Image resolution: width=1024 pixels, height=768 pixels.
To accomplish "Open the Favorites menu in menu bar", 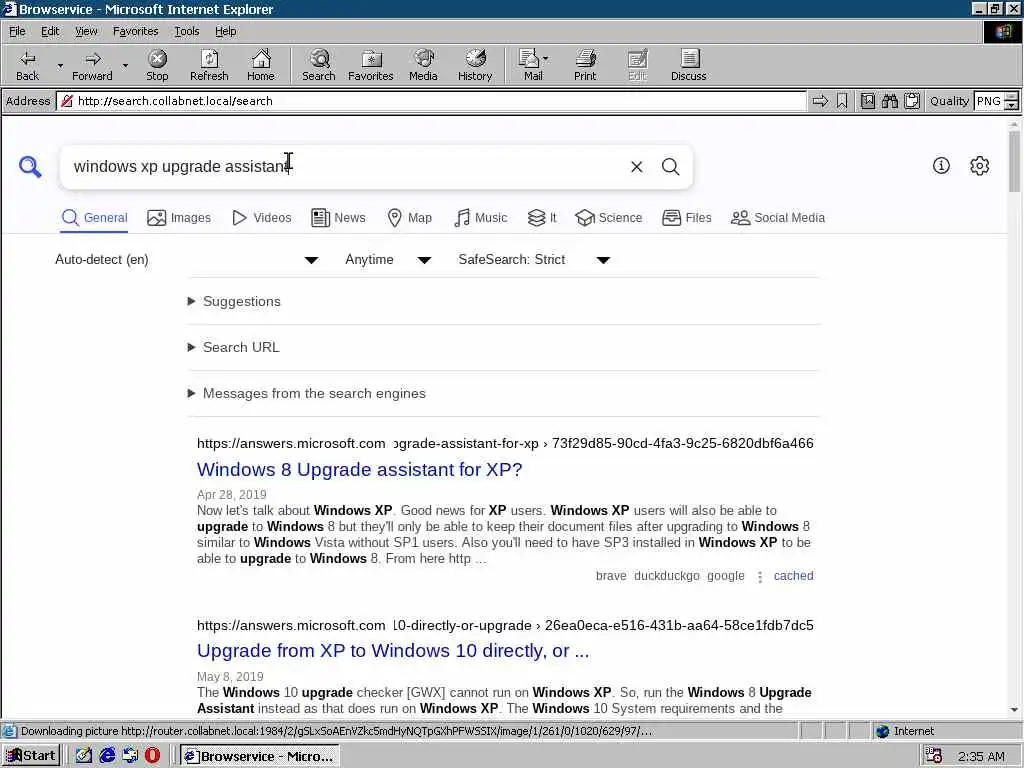I will [135, 31].
